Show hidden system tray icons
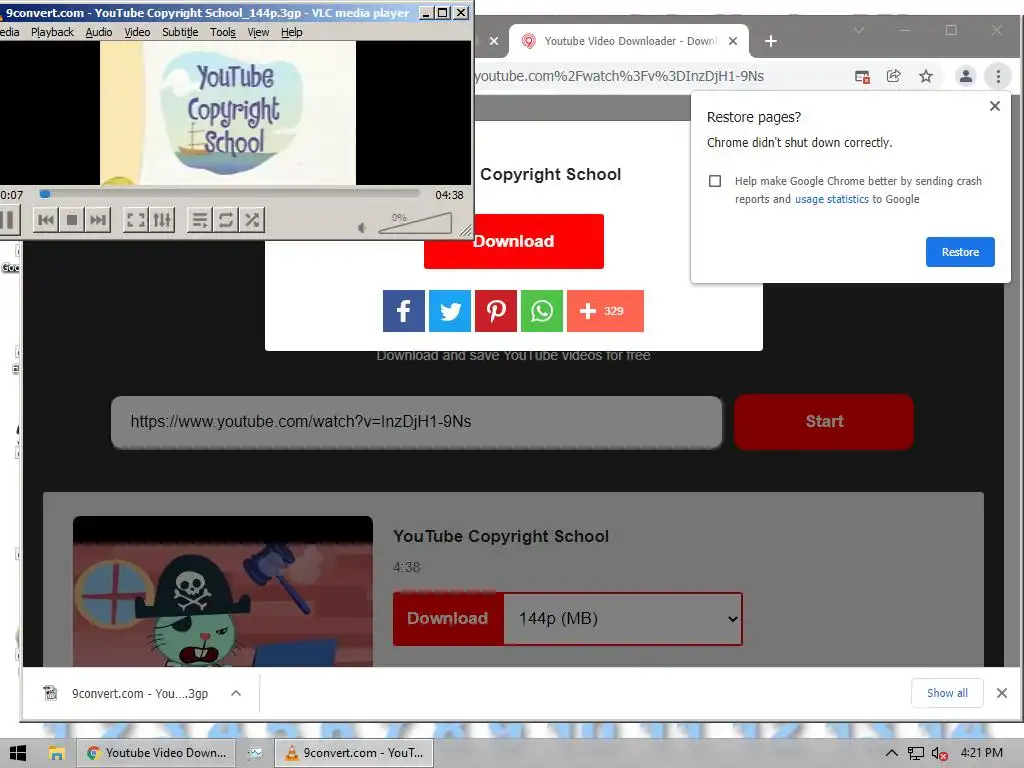This screenshot has width=1024, height=768. click(891, 753)
